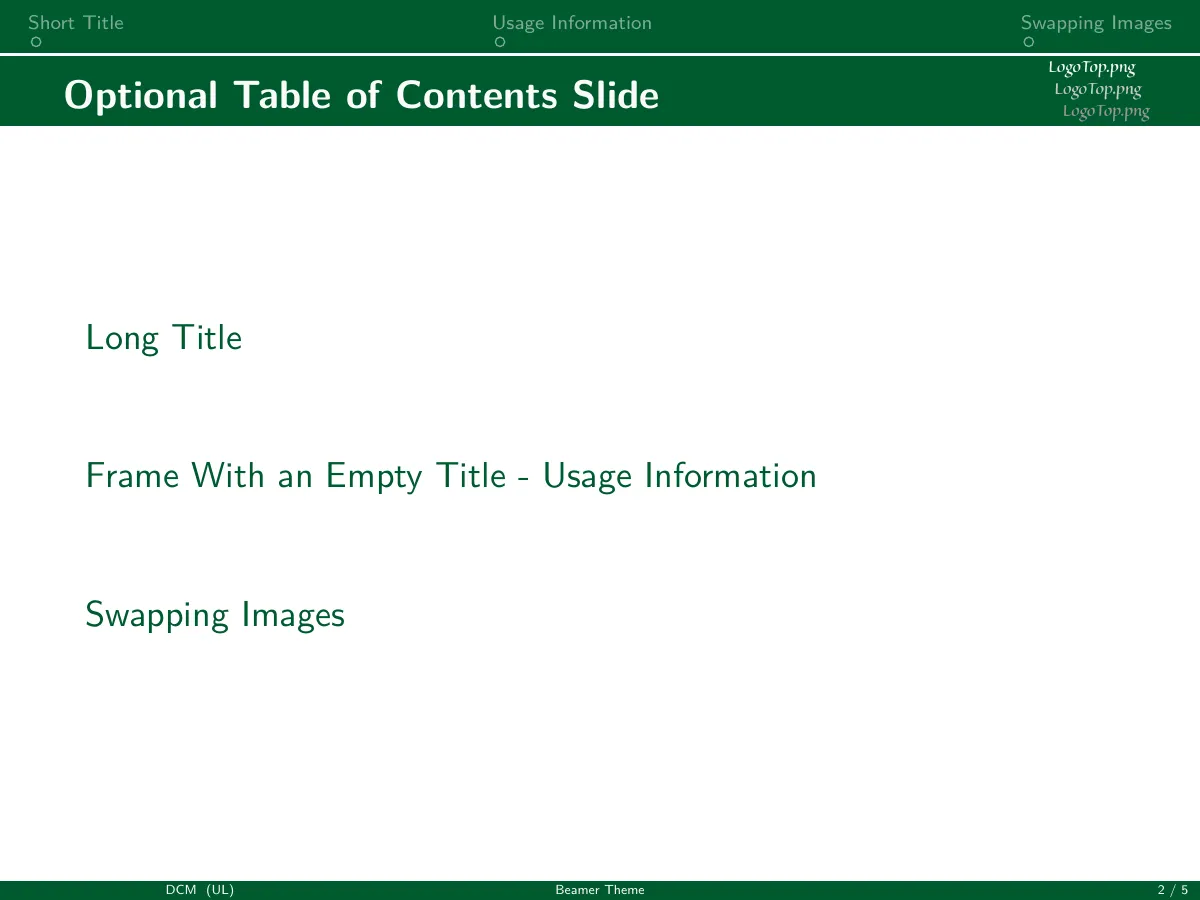Image resolution: width=1200 pixels, height=900 pixels.
Task: Open the Long Title contents entry
Action: [164, 338]
